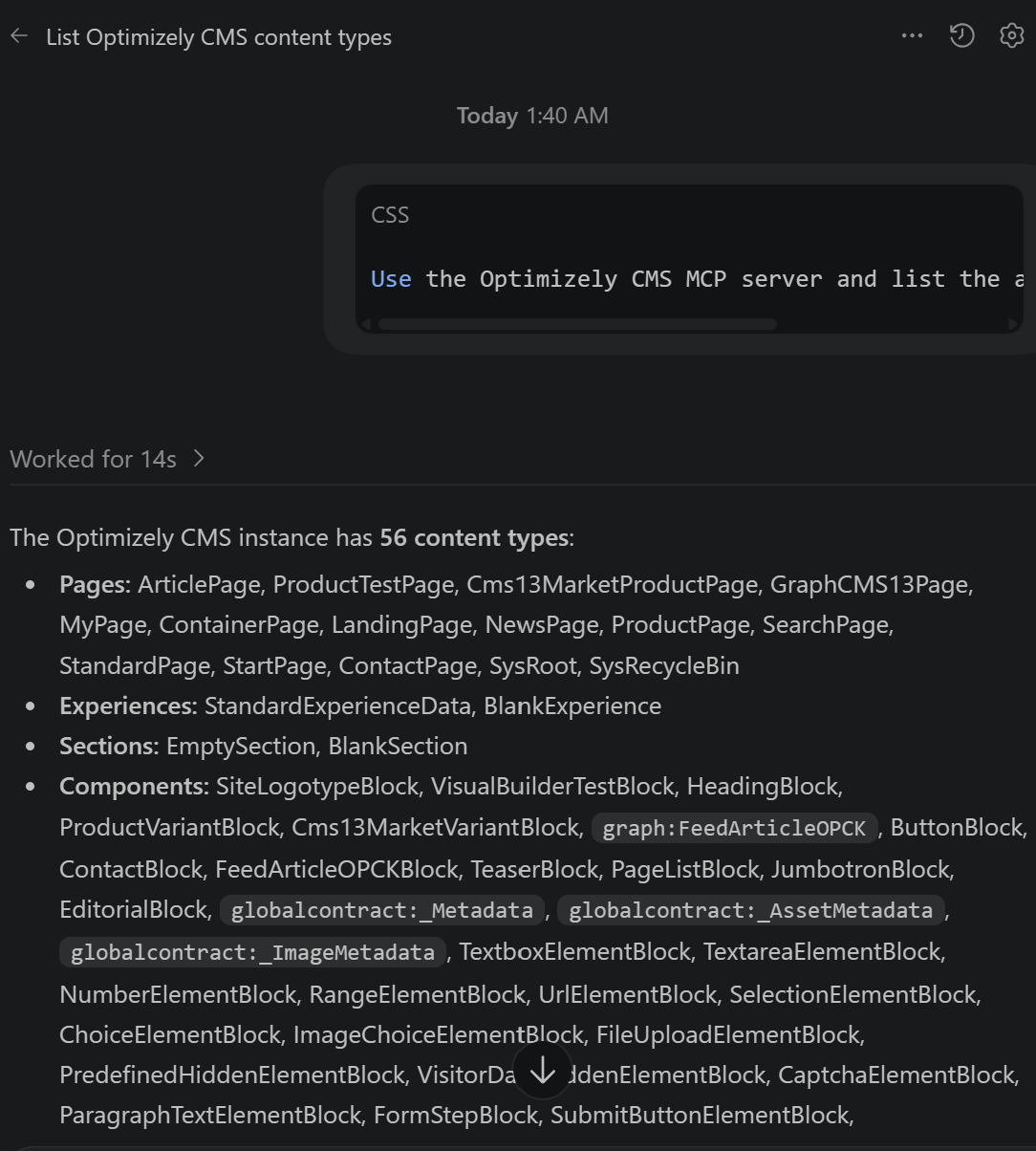The image size is (1036, 1151).
Task: Open settings gear icon
Action: (x=1011, y=36)
